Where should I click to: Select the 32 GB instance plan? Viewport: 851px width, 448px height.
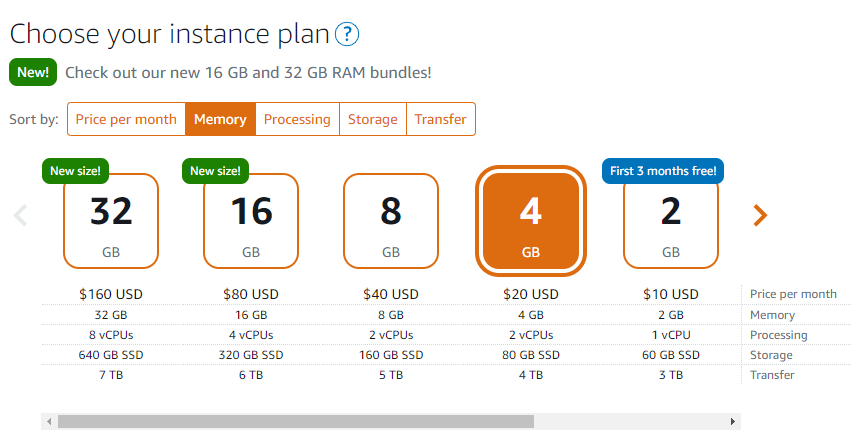(x=111, y=221)
